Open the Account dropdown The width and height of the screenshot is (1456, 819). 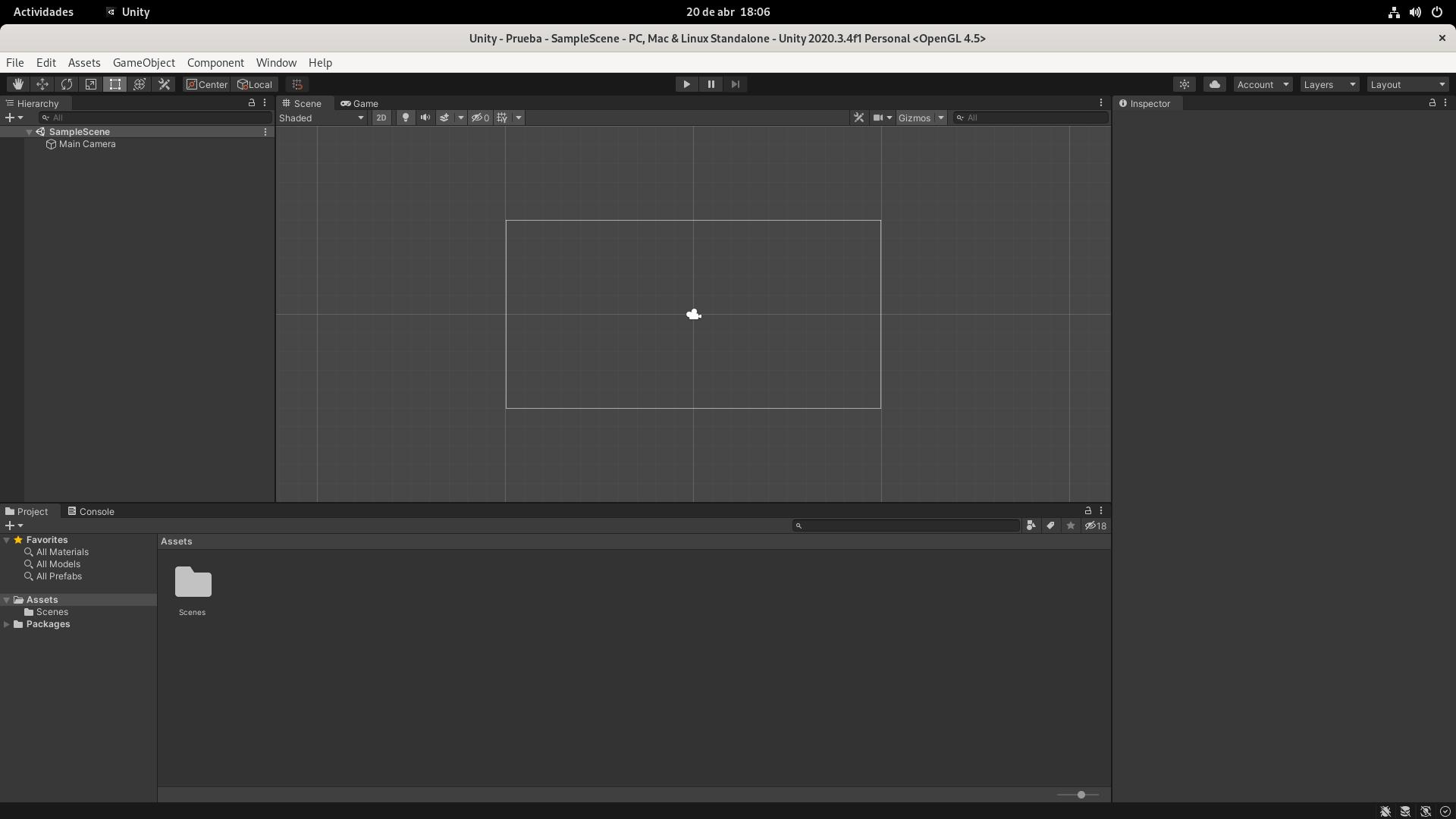[x=1263, y=84]
